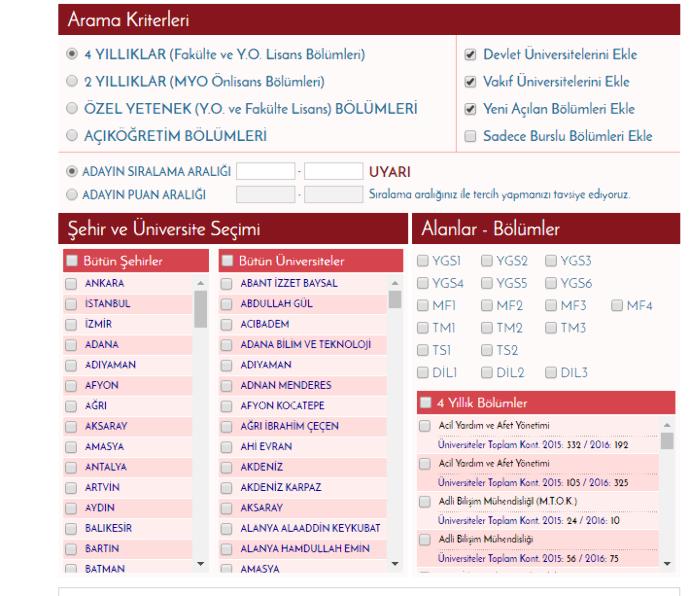690x596 pixels.
Task: Select 2 YILLIKLAR MYO Önlisans radio option
Action: coord(72,81)
